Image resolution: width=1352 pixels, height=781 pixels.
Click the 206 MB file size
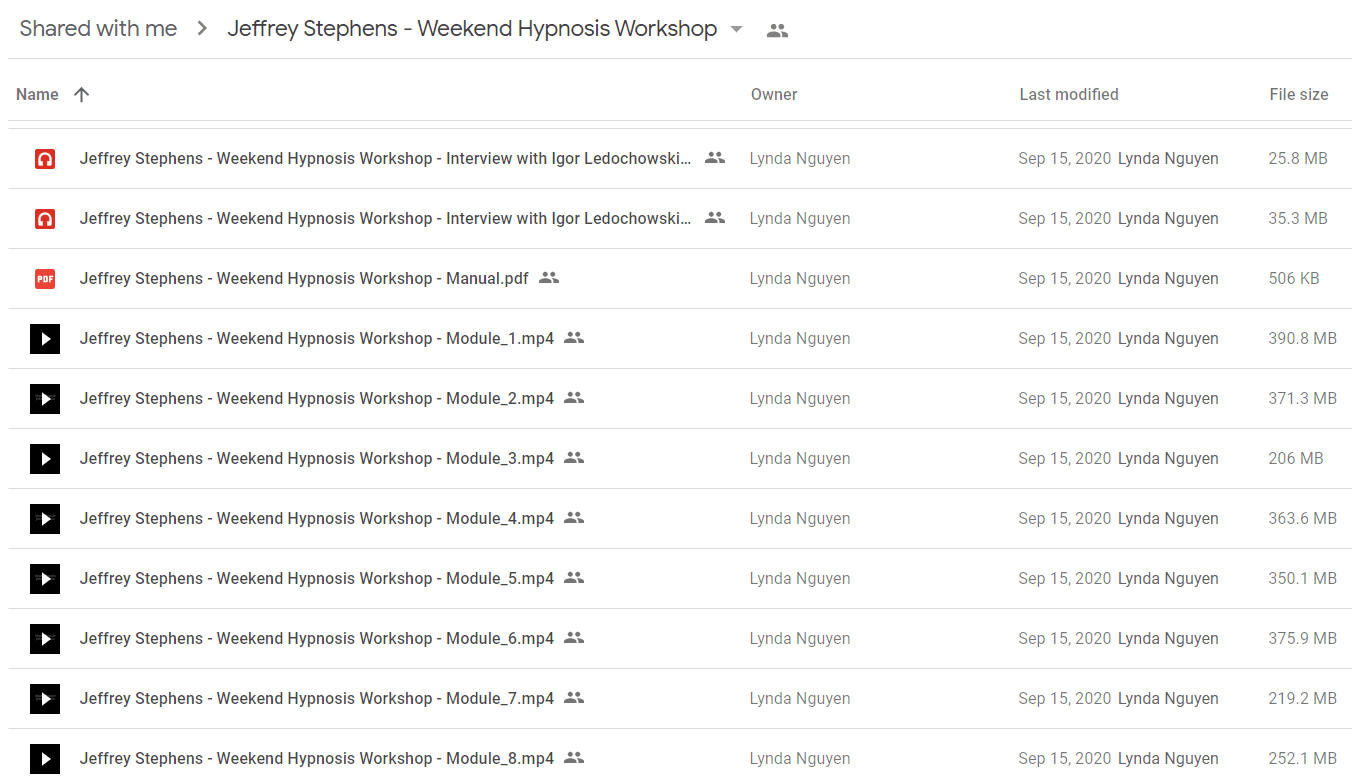click(x=1296, y=459)
